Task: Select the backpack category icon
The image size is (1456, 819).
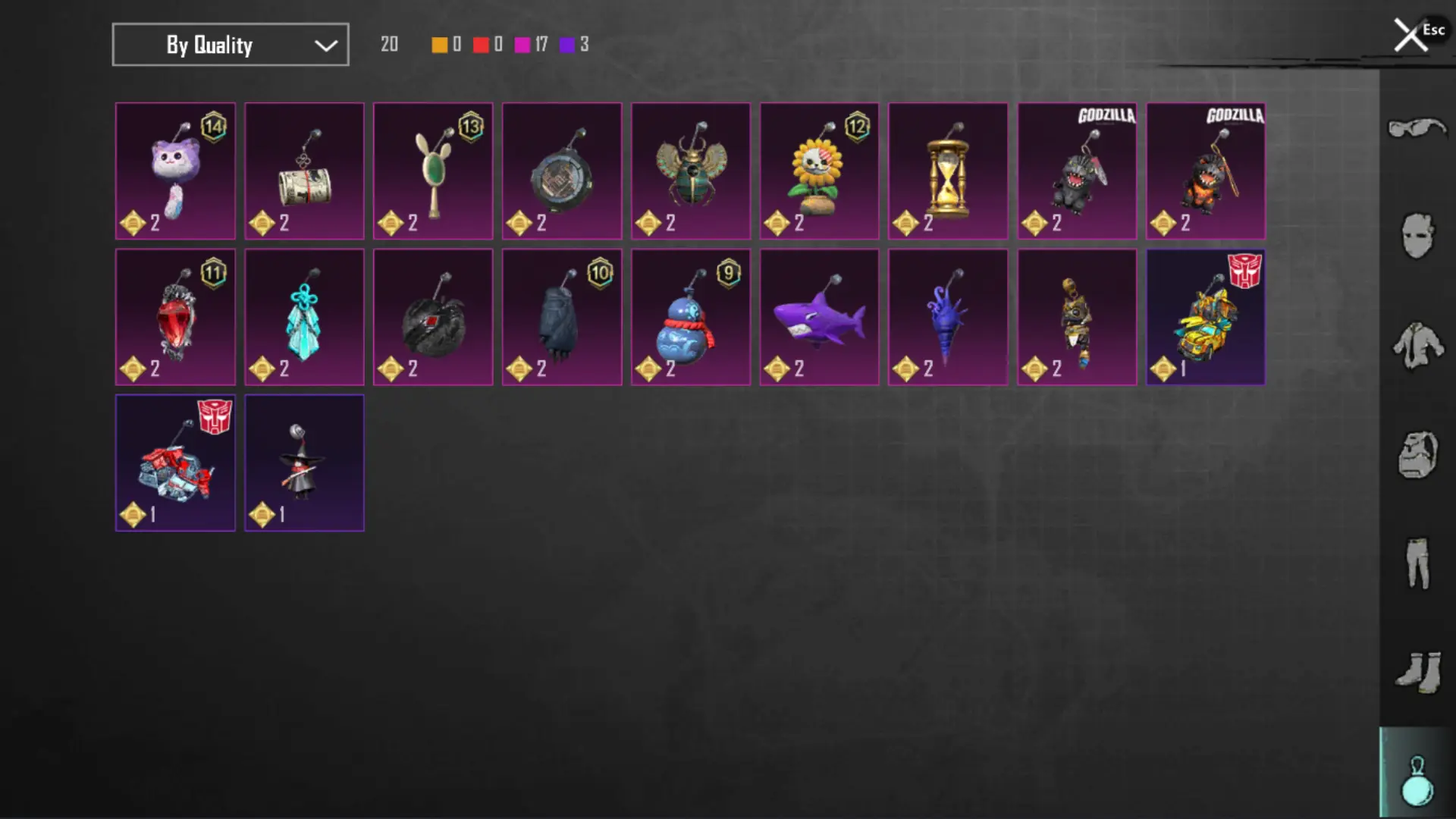Action: (1417, 454)
